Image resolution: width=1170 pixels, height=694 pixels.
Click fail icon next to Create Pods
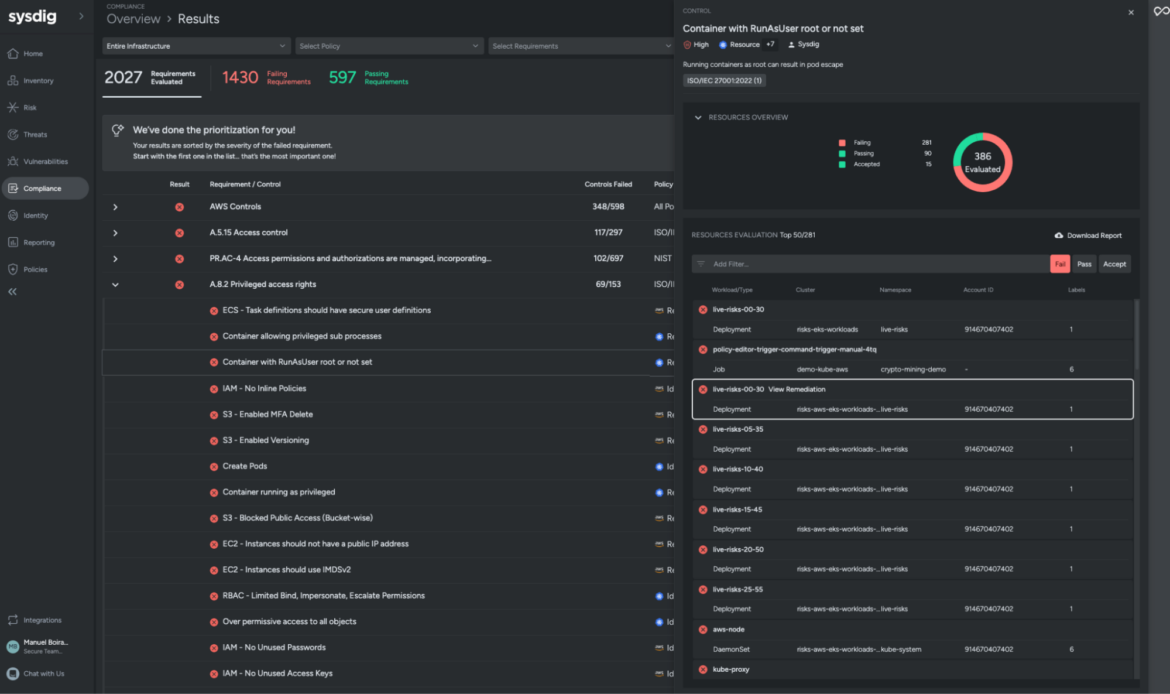pyautogui.click(x=214, y=466)
